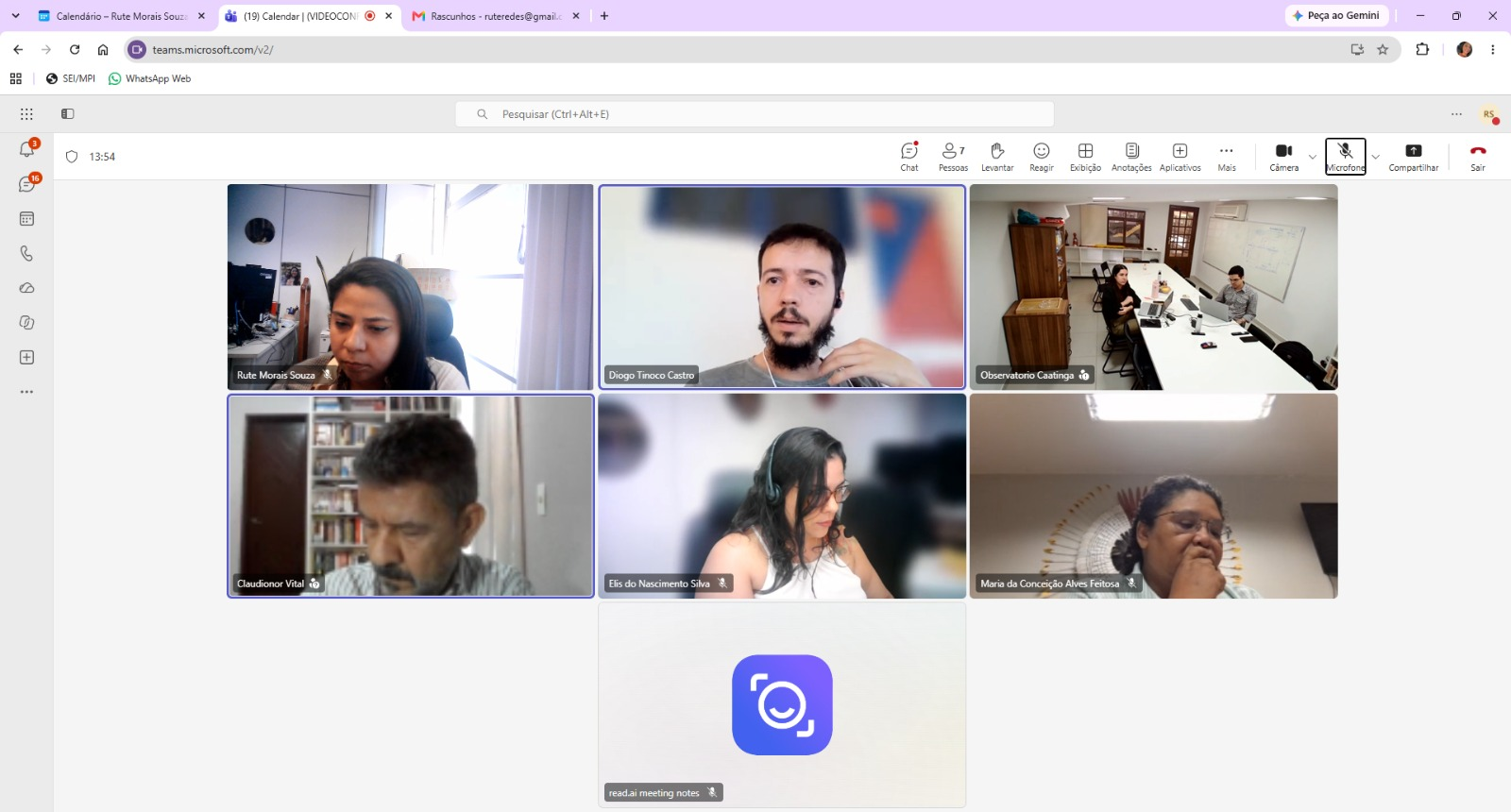Change layout via Exibição

click(x=1085, y=157)
